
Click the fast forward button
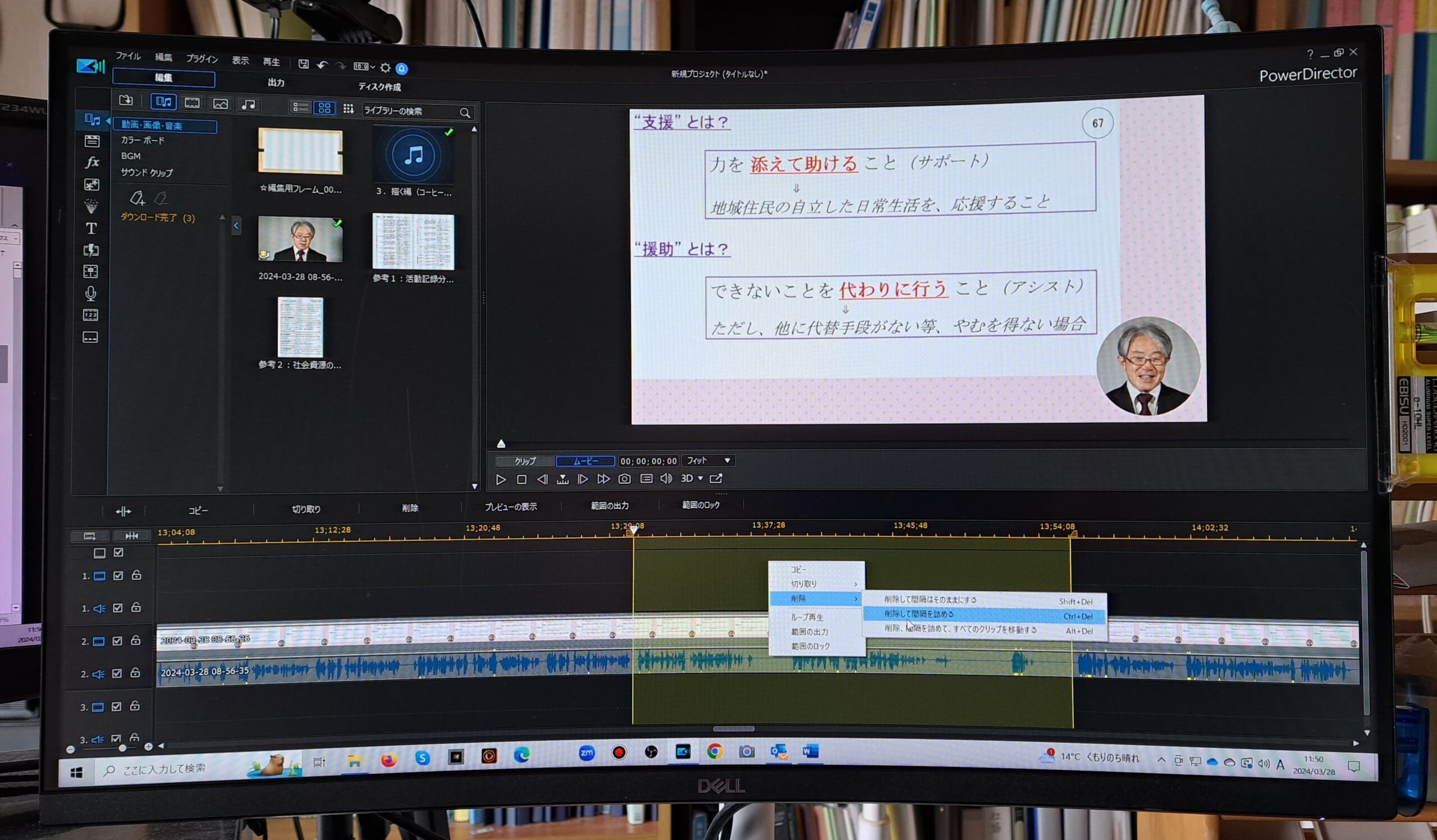point(603,479)
